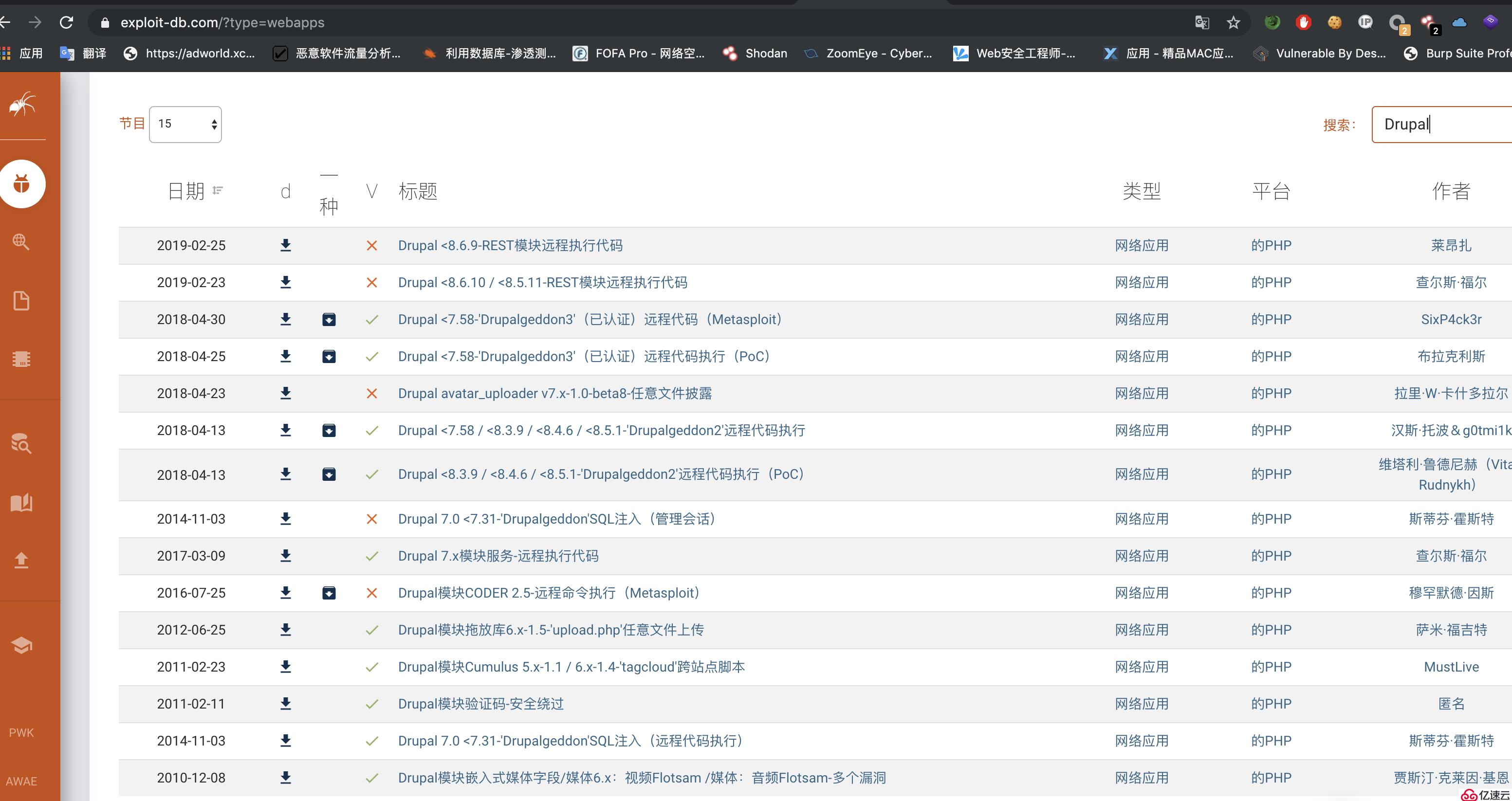Download the 2019-02-25 Drupal REST exploit
The height and width of the screenshot is (801, 1512).
[285, 245]
